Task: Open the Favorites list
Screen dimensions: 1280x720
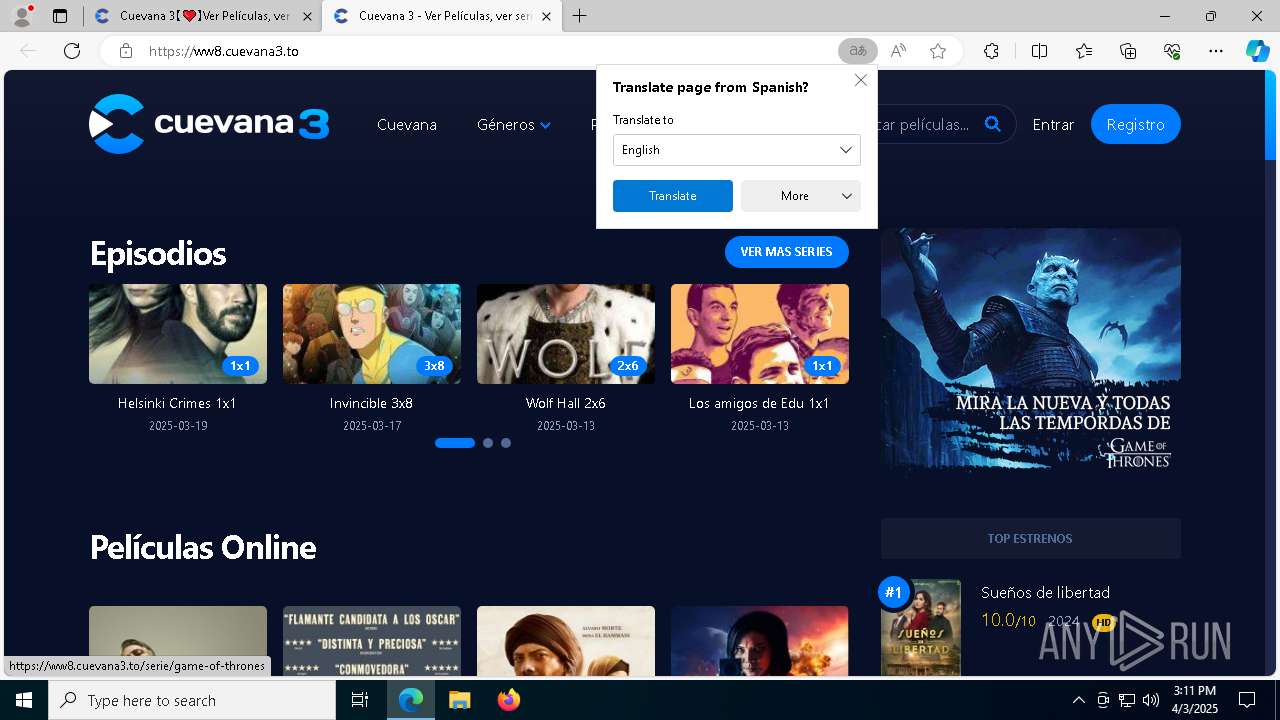Action: pyautogui.click(x=1084, y=51)
